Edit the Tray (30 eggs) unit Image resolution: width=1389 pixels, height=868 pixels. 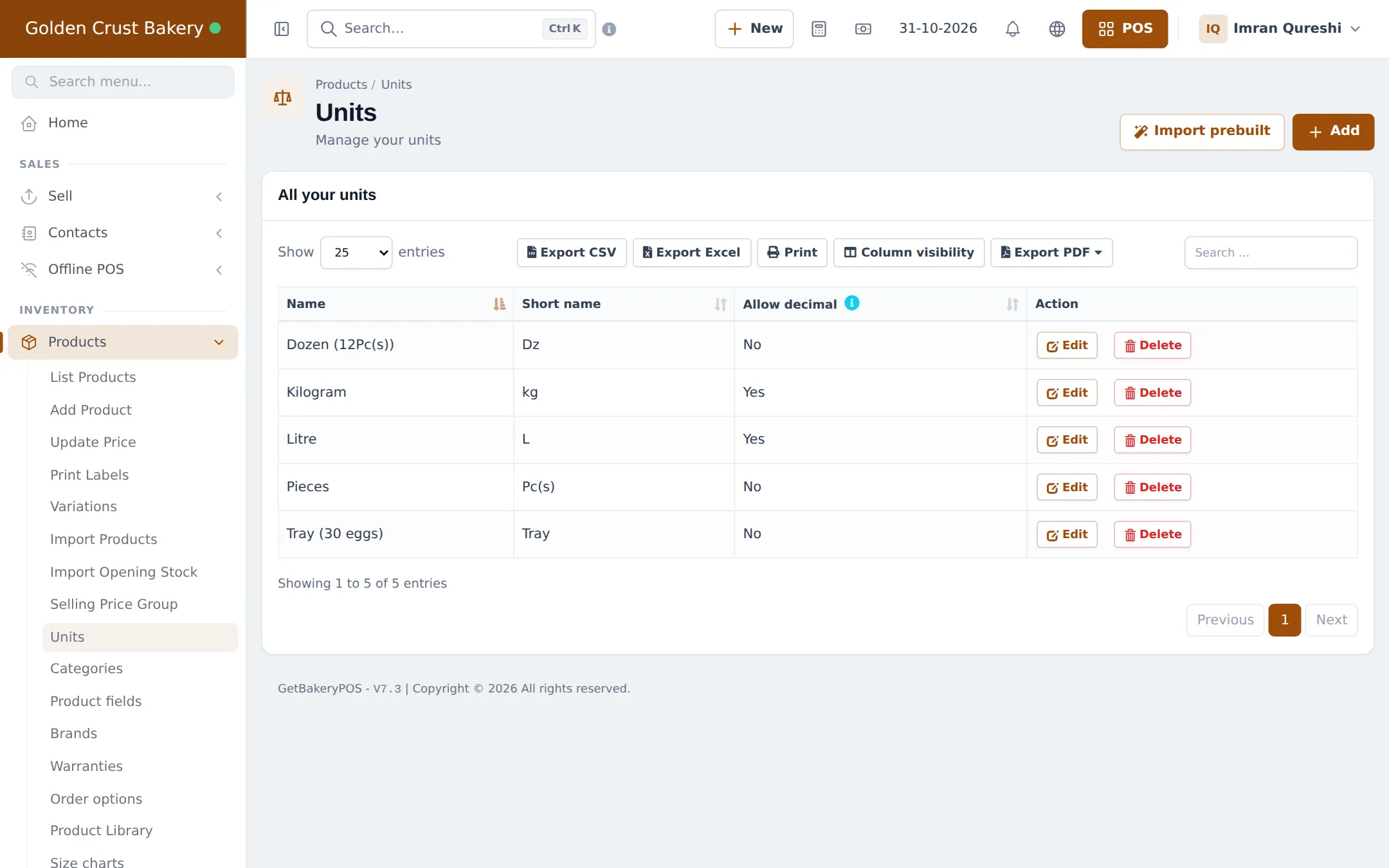(x=1067, y=534)
